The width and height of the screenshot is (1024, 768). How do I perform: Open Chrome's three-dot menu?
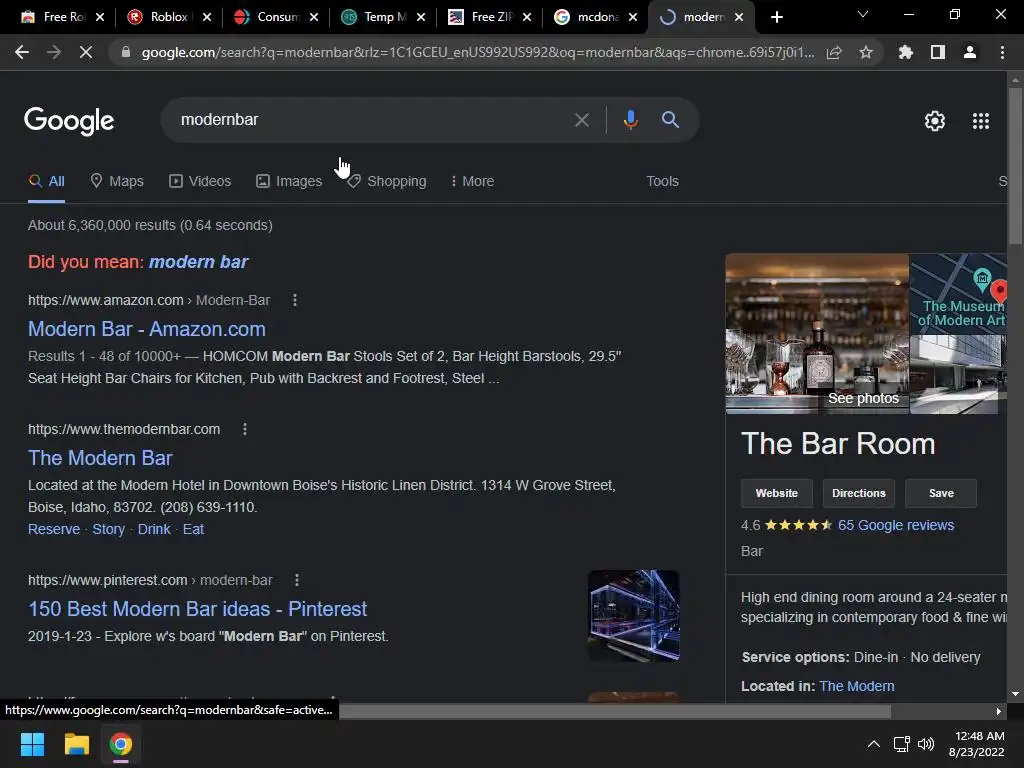click(1002, 52)
